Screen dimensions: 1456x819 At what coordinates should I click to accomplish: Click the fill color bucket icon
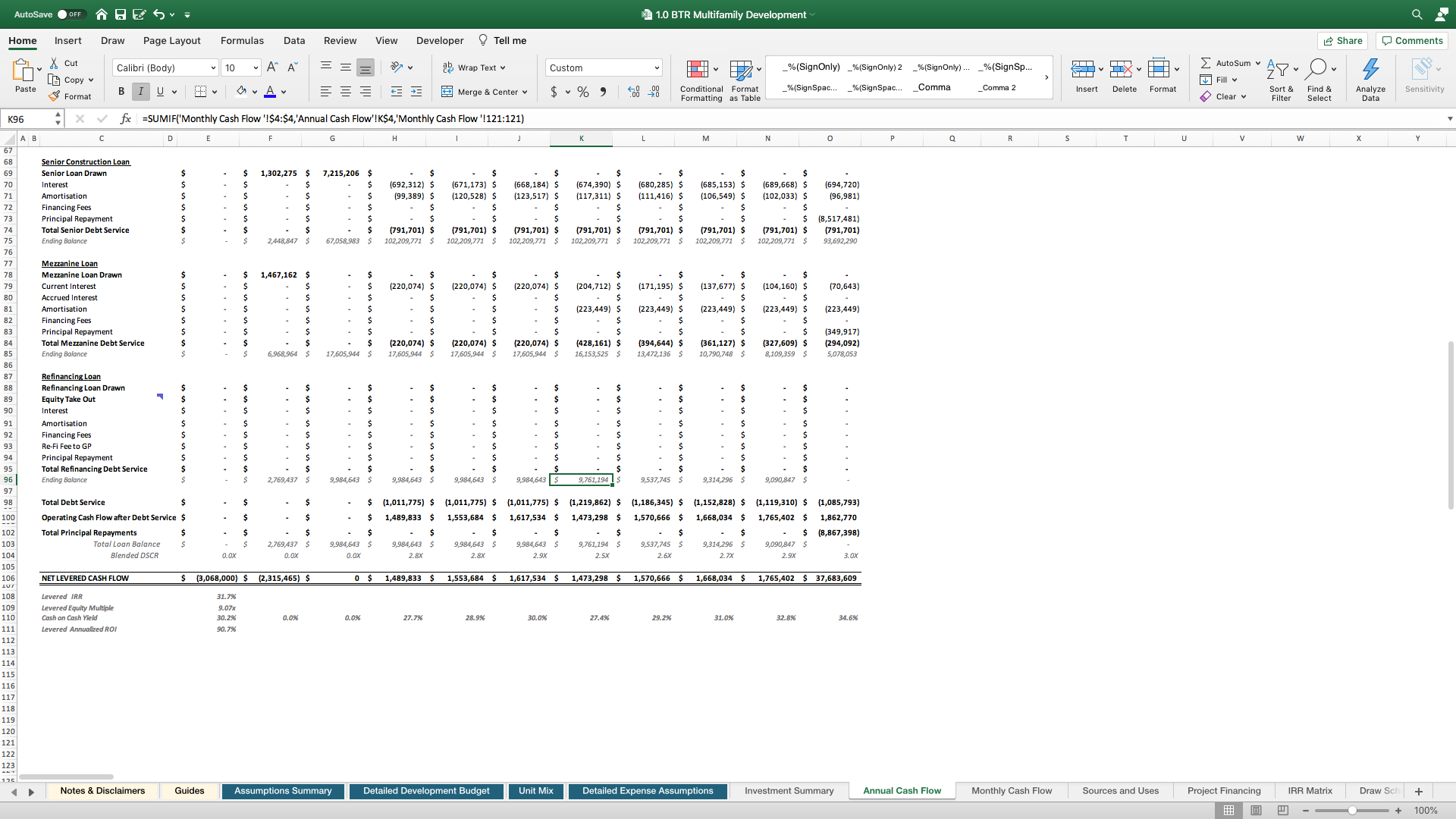241,92
